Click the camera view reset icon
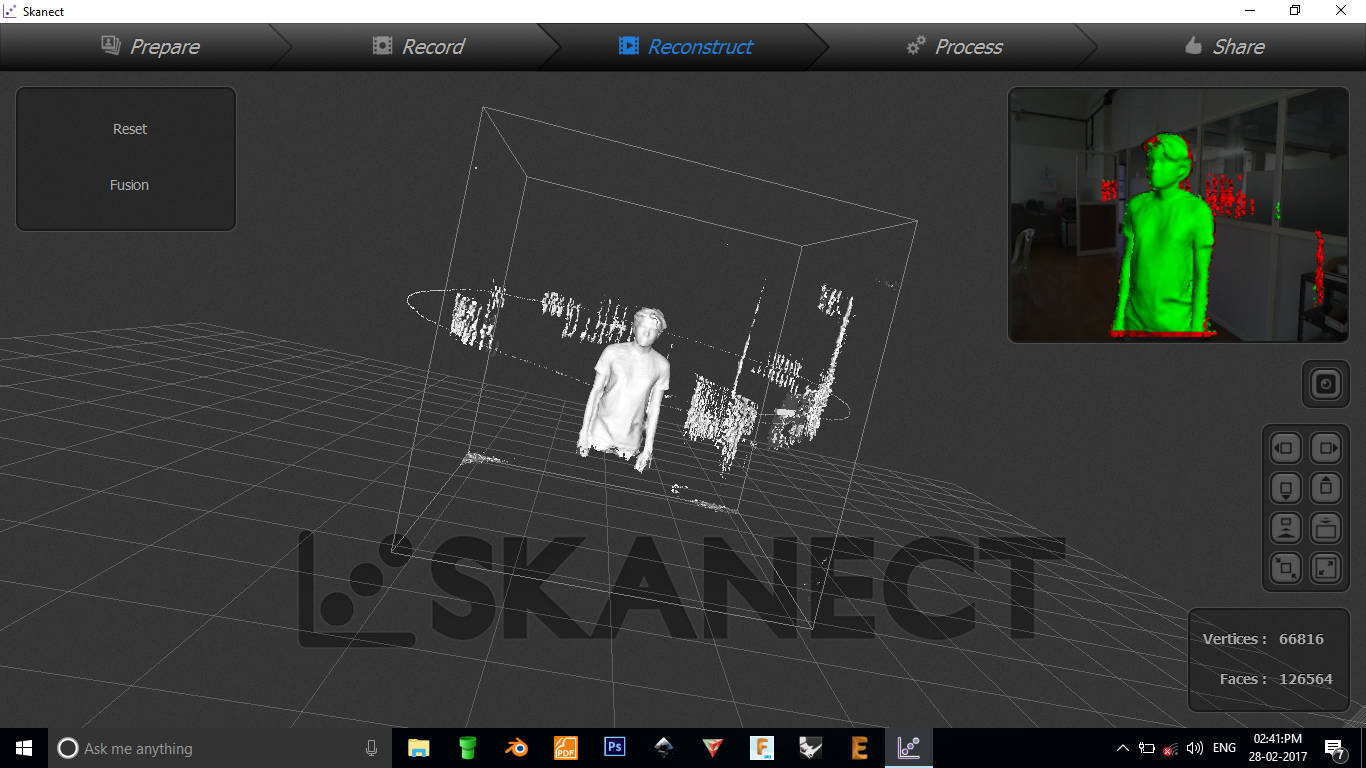Image resolution: width=1366 pixels, height=768 pixels. tap(1325, 384)
